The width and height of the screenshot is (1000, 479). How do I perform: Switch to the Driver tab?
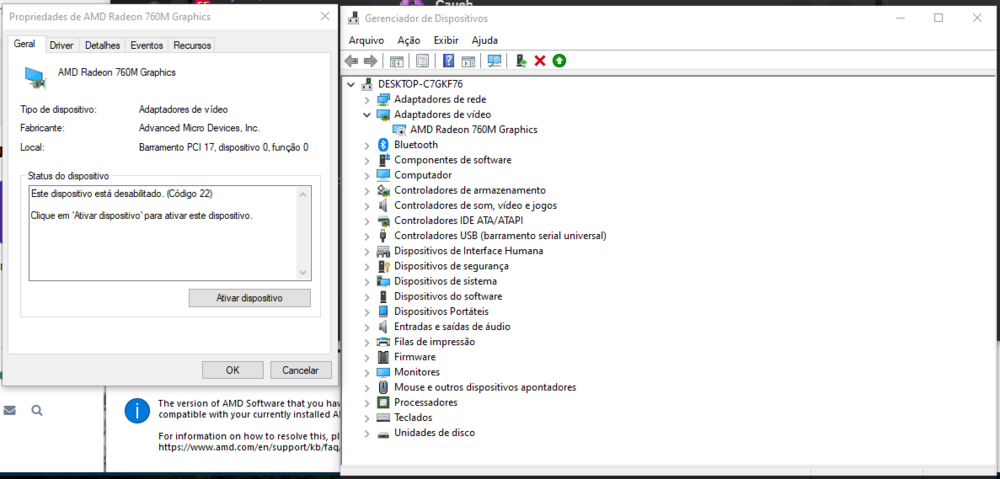coord(61,45)
